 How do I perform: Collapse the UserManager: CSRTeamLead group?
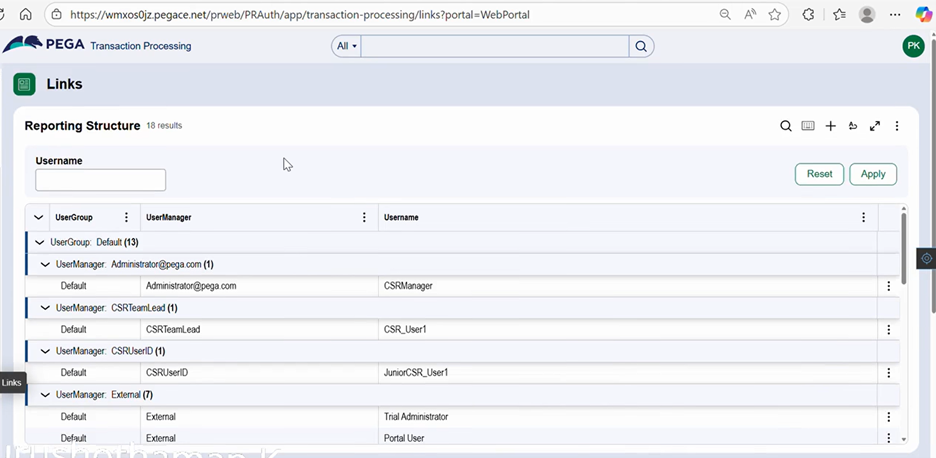pos(46,308)
